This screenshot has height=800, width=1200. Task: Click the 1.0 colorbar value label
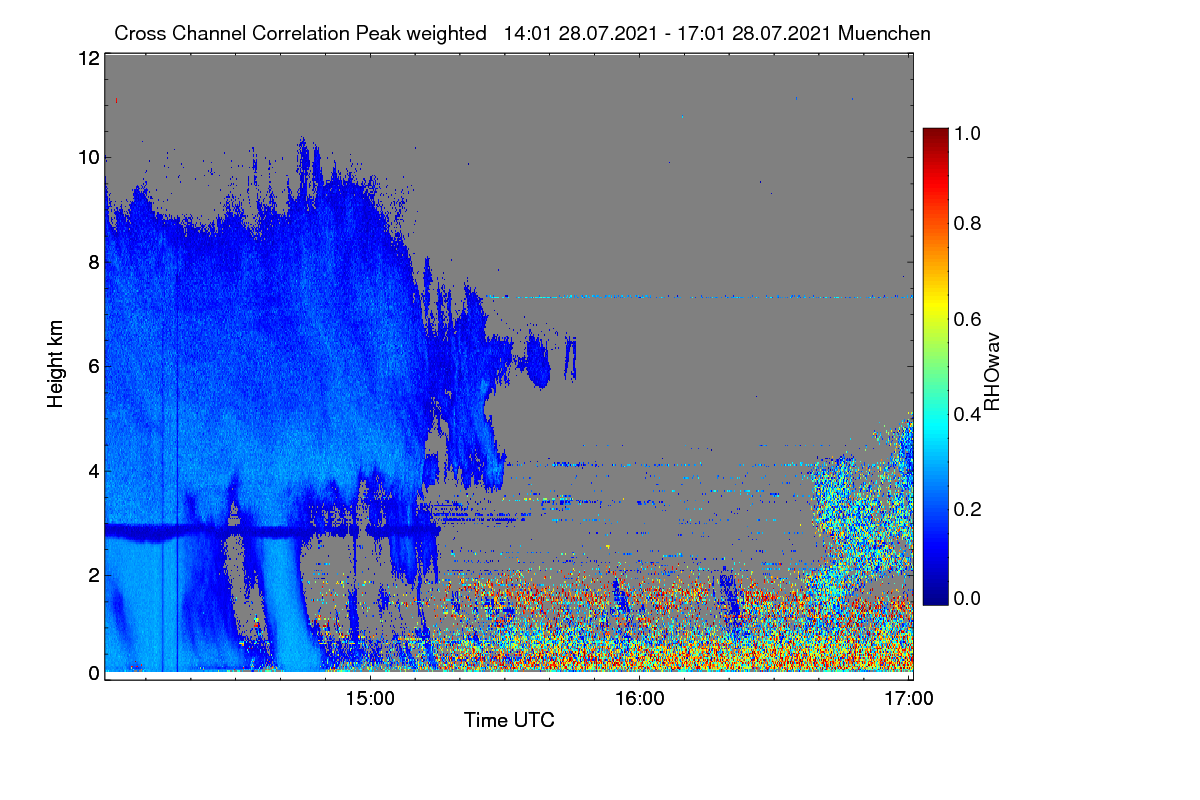click(x=967, y=131)
